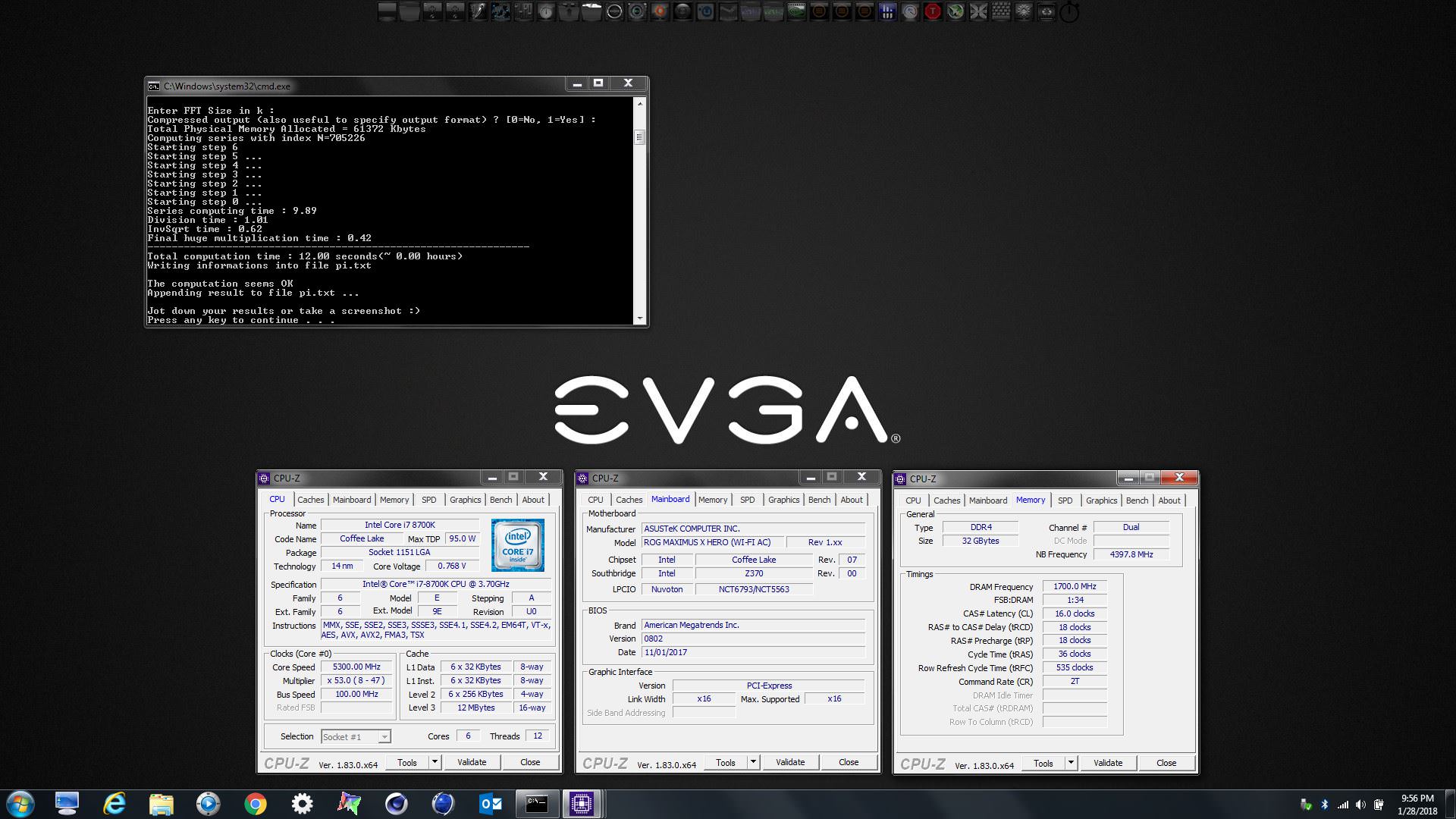Image resolution: width=1456 pixels, height=819 pixels.
Task: Open the colorful kite-shaped taskbar icon
Action: pos(349,804)
